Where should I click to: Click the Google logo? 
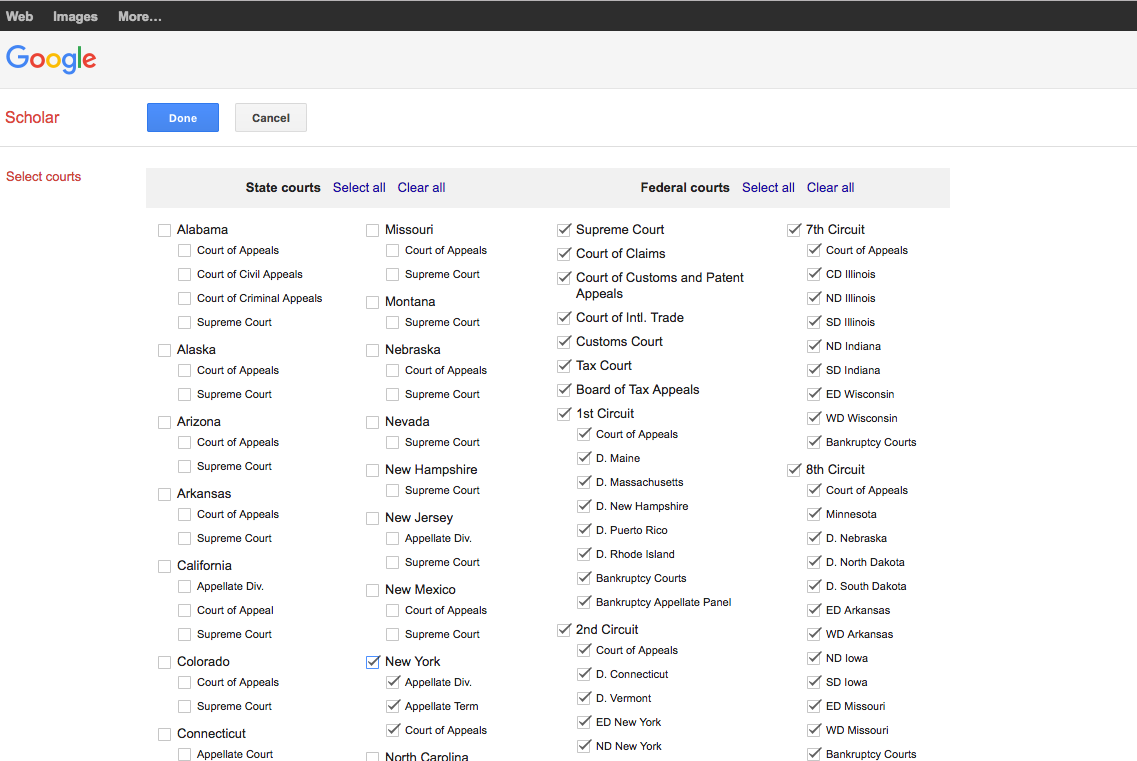tap(51, 59)
